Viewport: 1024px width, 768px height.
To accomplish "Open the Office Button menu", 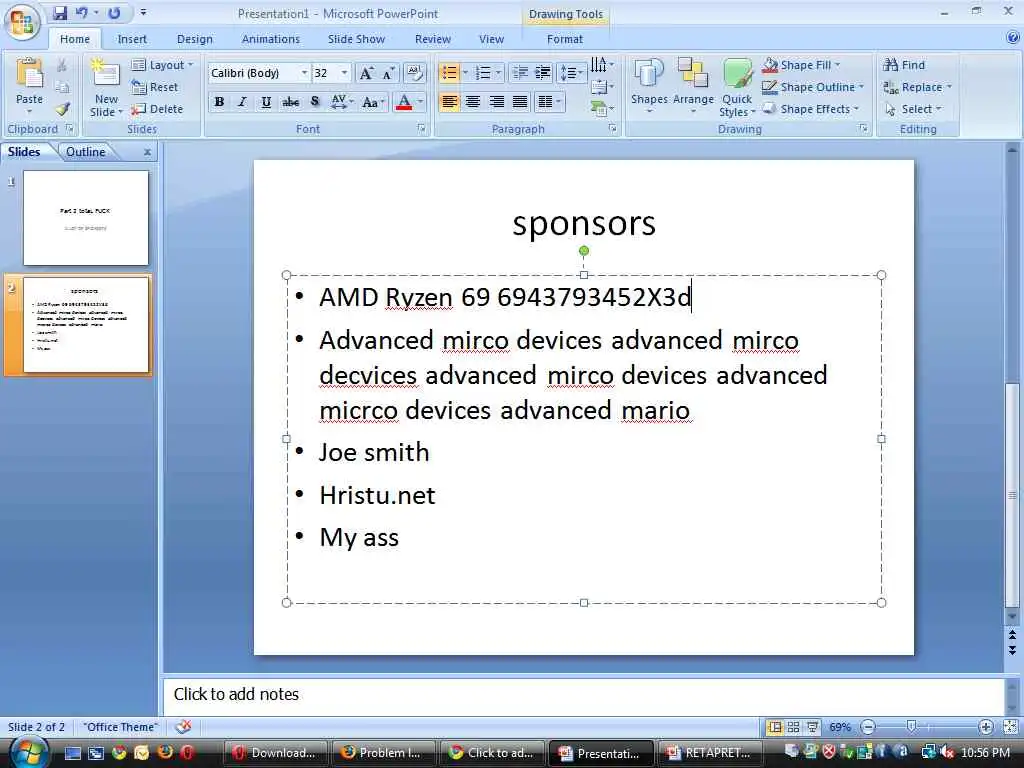I will point(22,22).
